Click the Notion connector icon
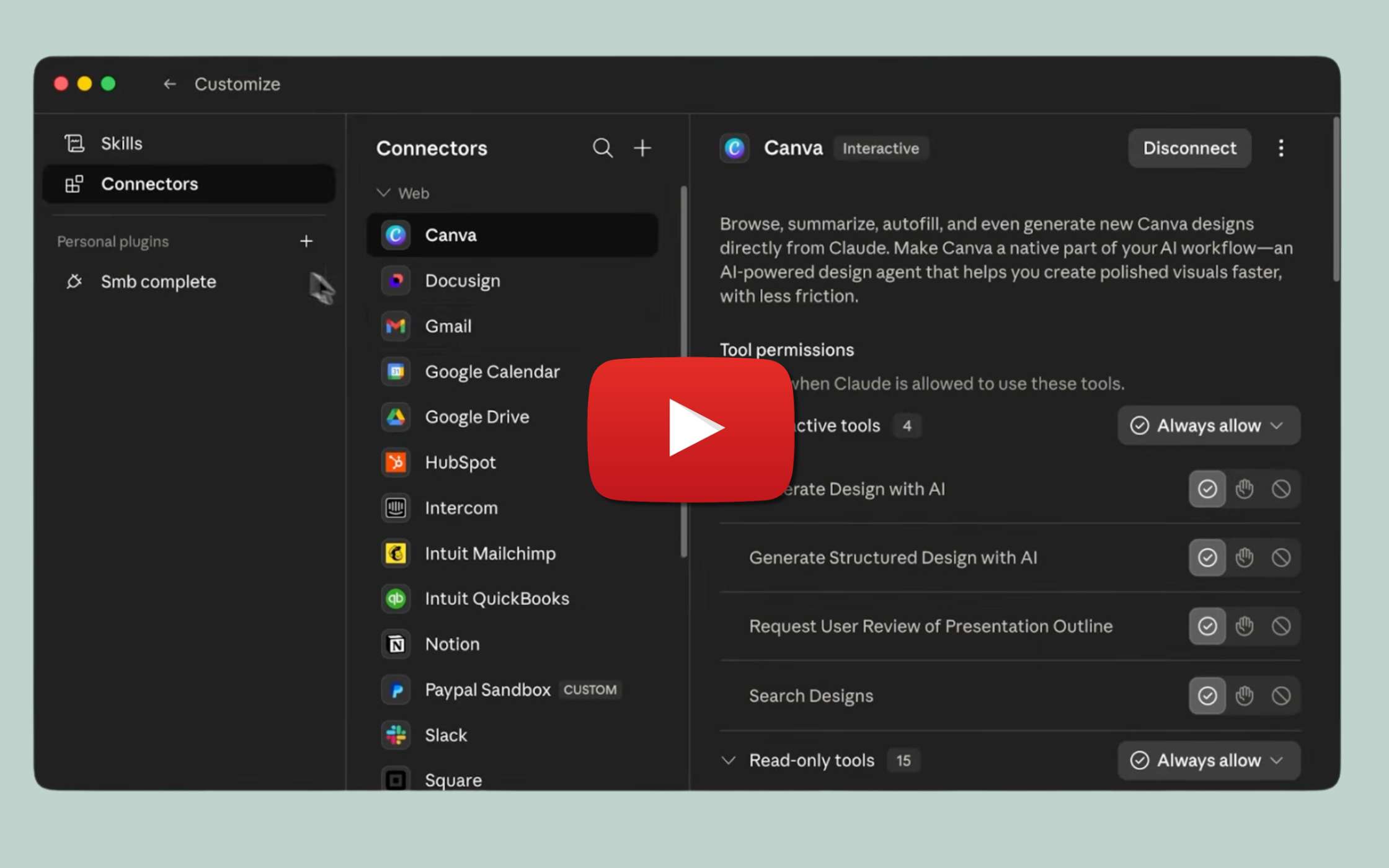The height and width of the screenshot is (868, 1389). (x=396, y=644)
